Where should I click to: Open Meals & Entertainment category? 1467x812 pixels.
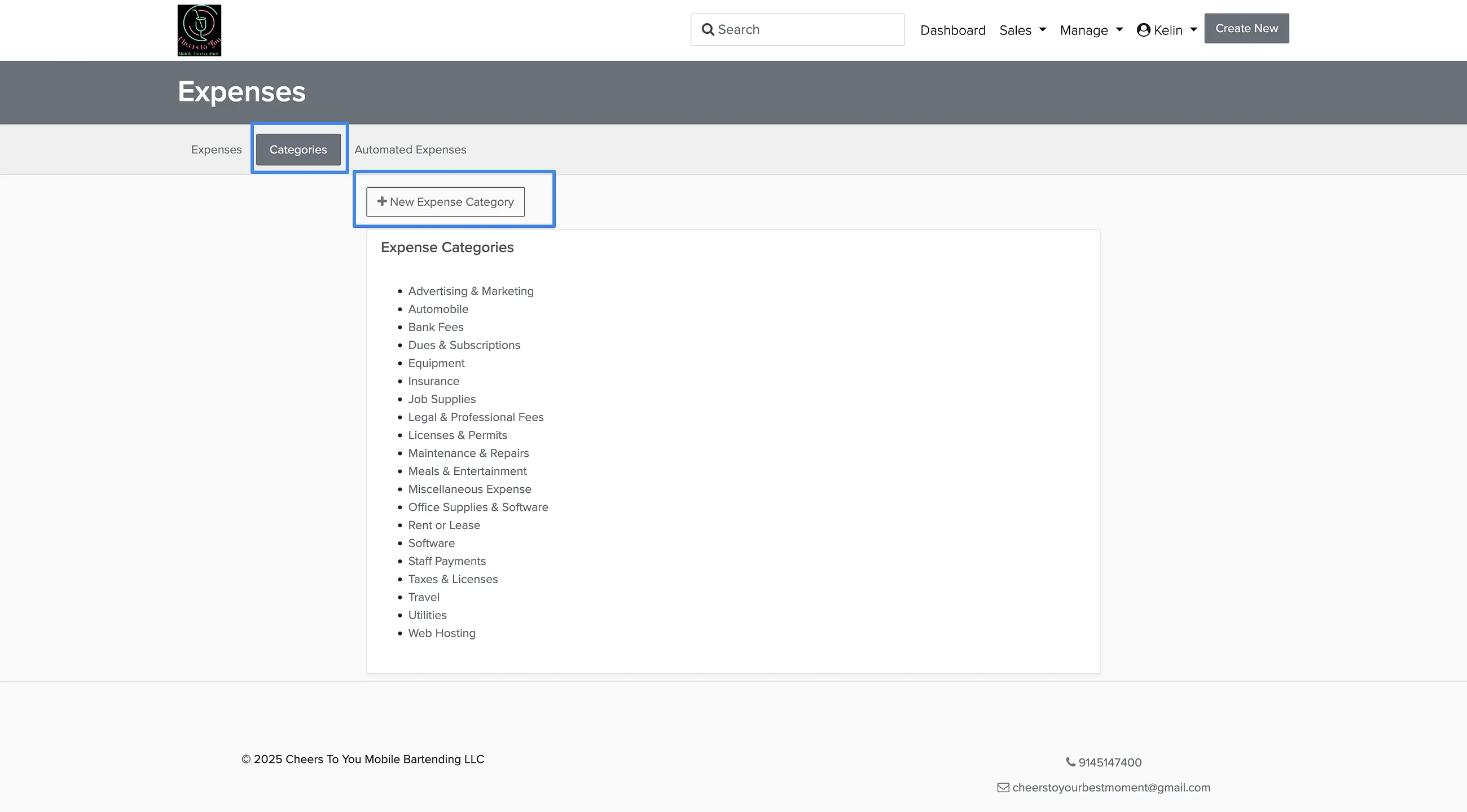click(468, 471)
